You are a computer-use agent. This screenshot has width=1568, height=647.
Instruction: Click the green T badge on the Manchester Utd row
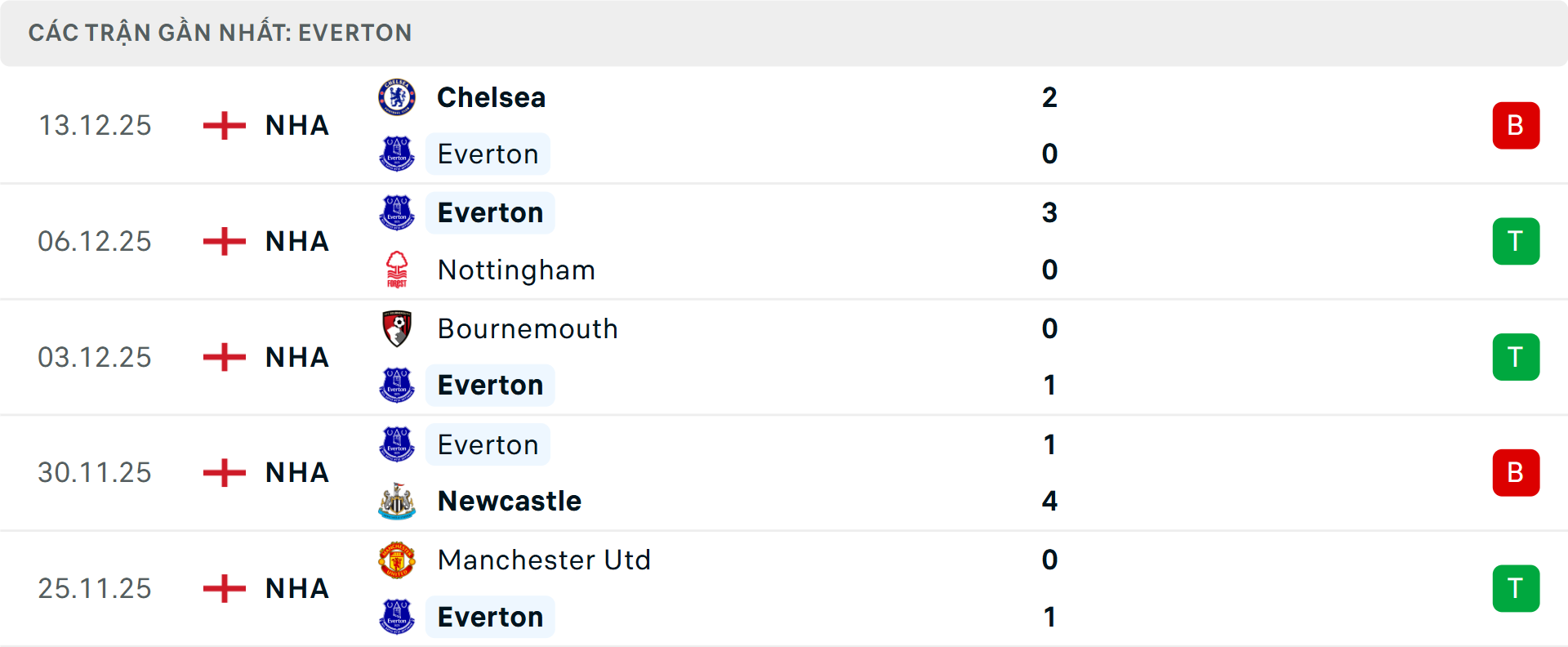pos(1516,588)
